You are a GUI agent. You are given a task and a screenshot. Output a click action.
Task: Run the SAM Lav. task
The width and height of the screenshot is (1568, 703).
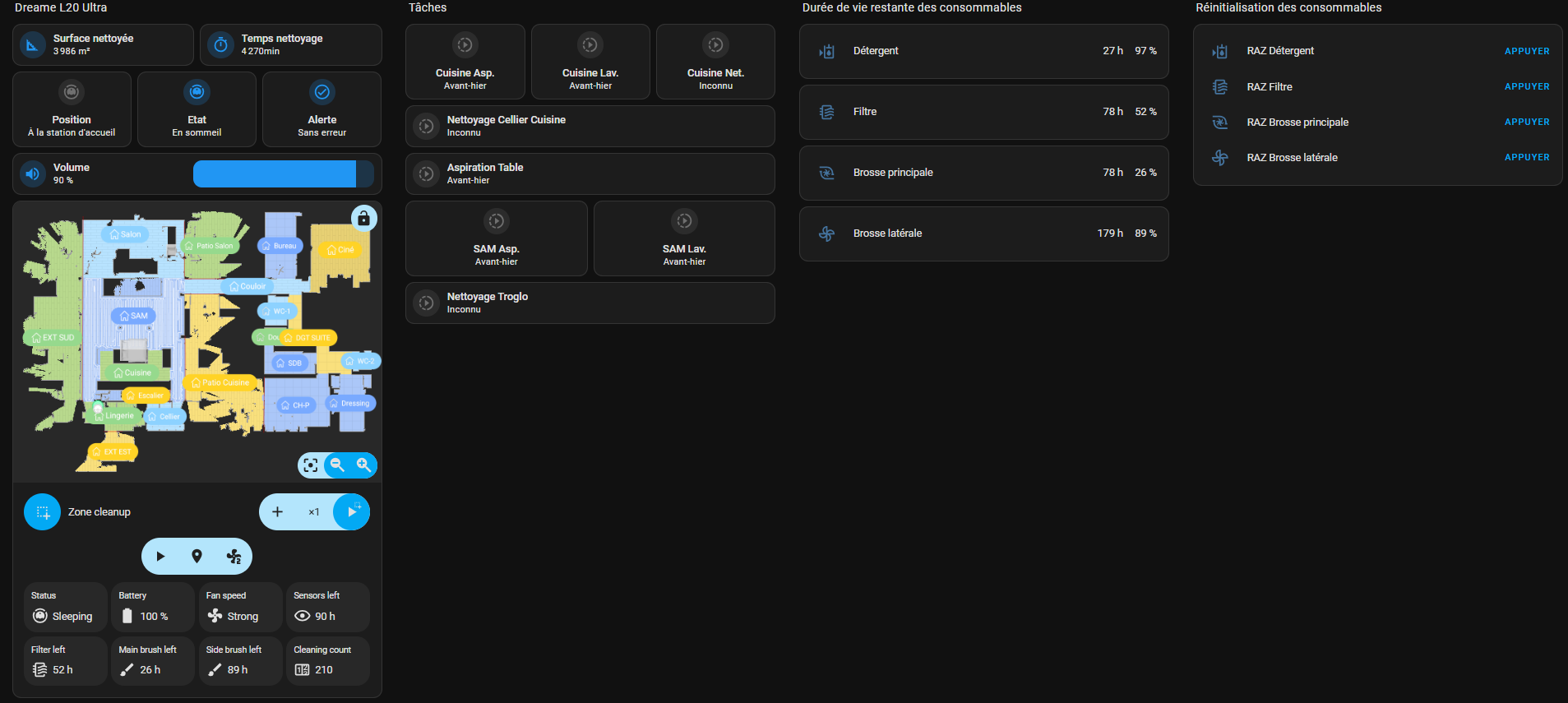(684, 238)
